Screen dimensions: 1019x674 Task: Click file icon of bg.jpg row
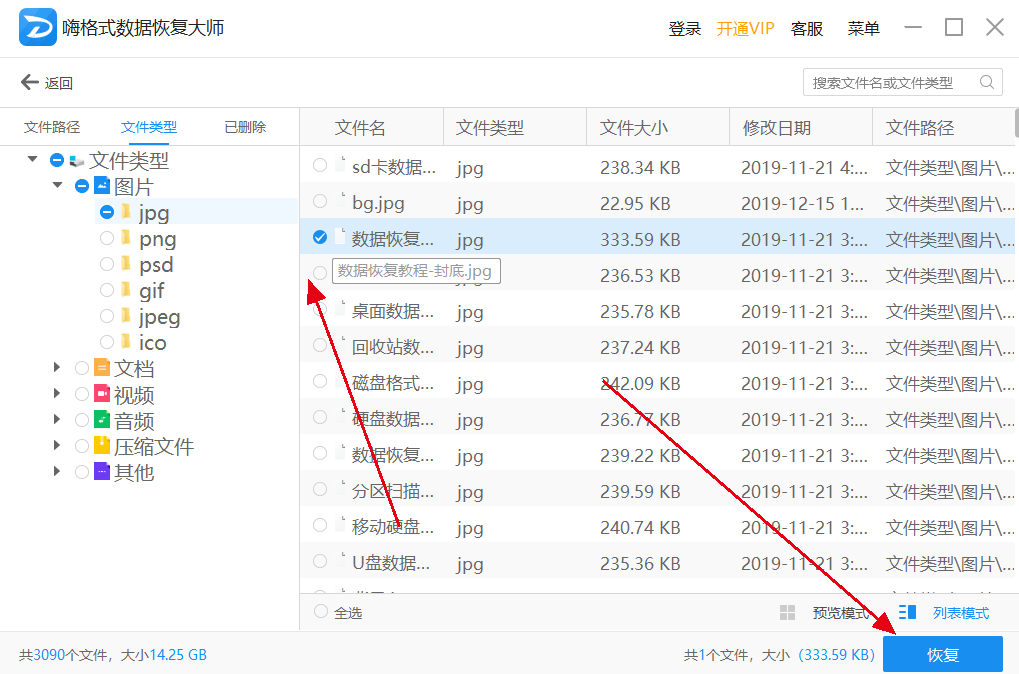coord(340,201)
